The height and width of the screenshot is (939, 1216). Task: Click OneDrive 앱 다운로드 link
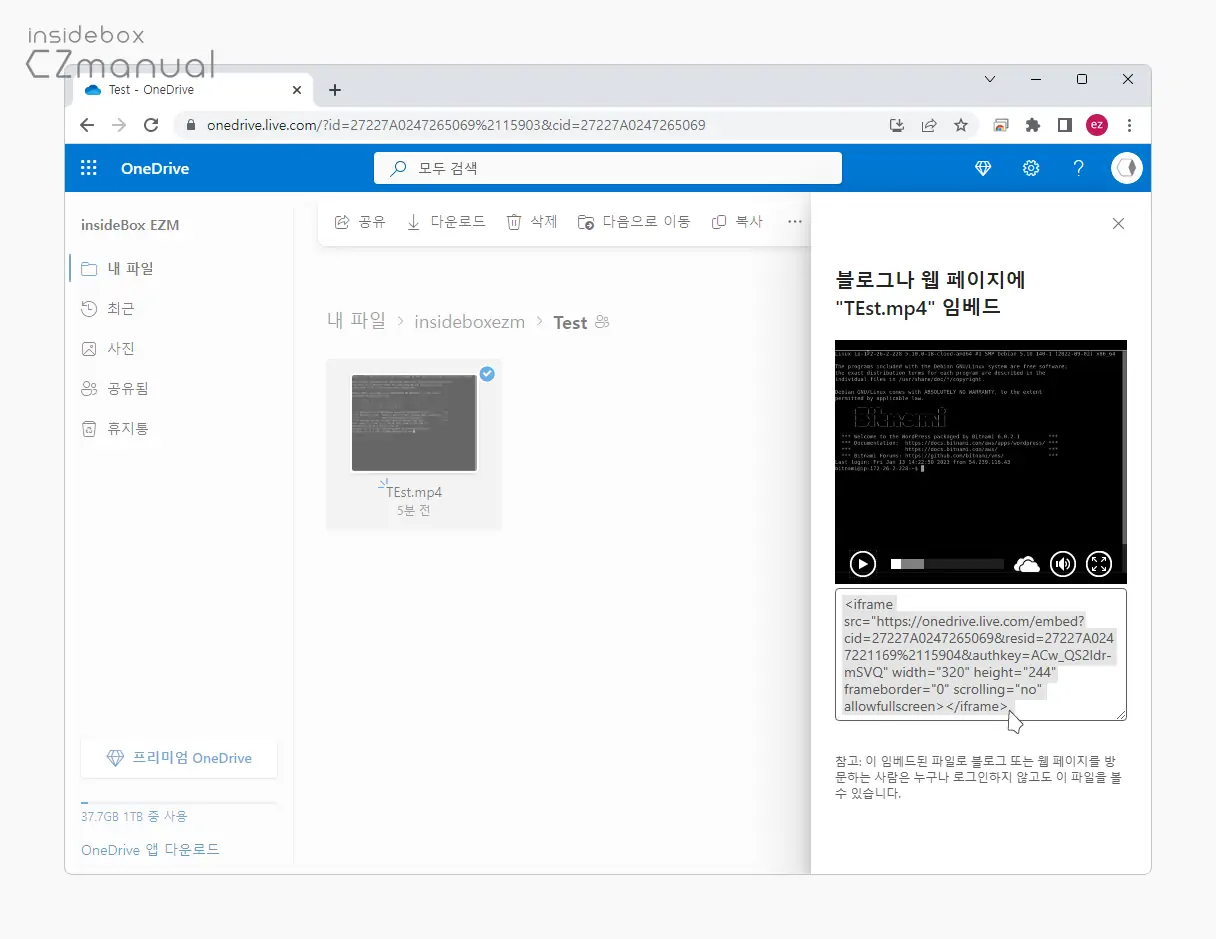click(x=150, y=849)
